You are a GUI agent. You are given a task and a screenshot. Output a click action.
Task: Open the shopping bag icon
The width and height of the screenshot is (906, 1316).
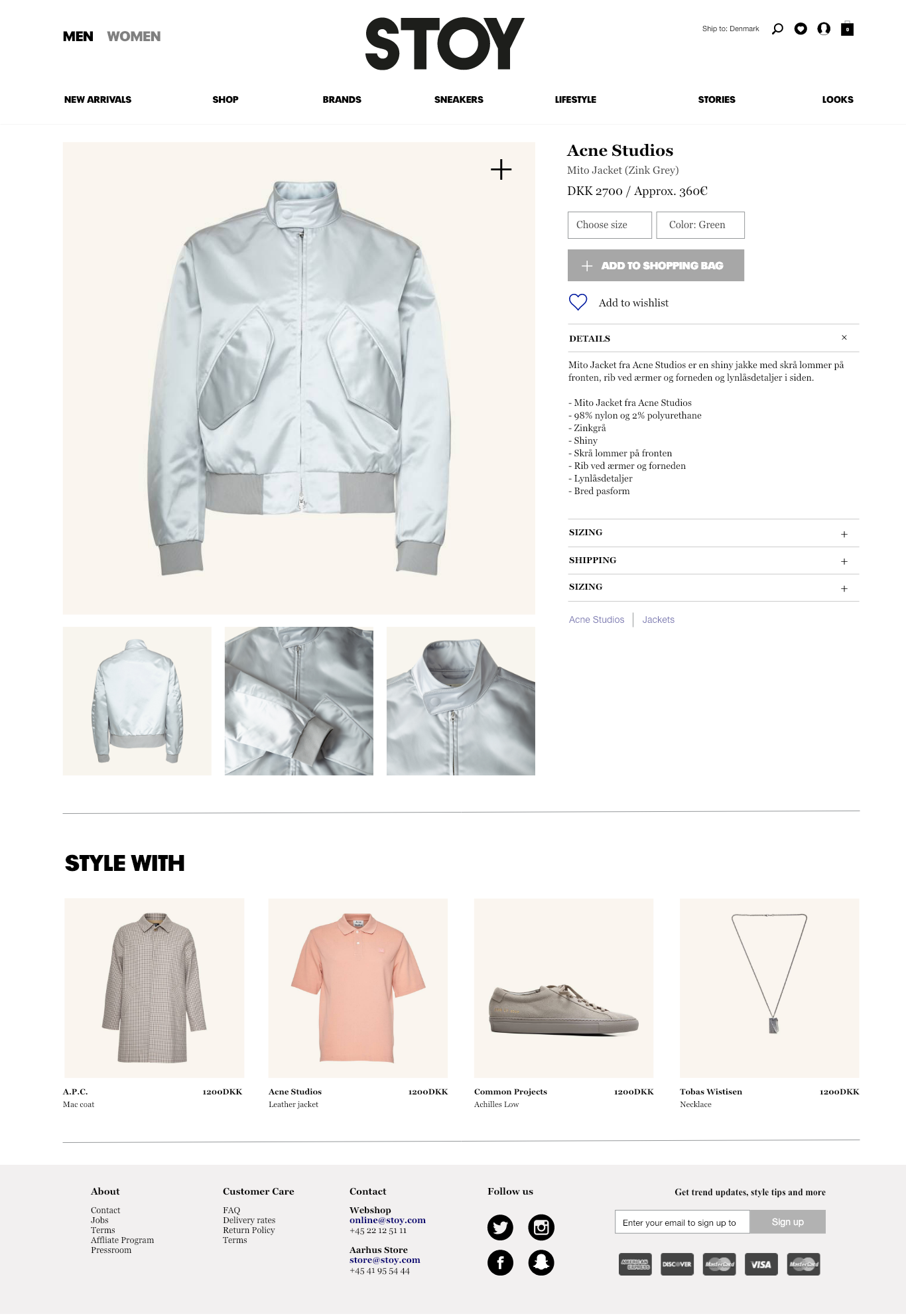click(x=847, y=29)
